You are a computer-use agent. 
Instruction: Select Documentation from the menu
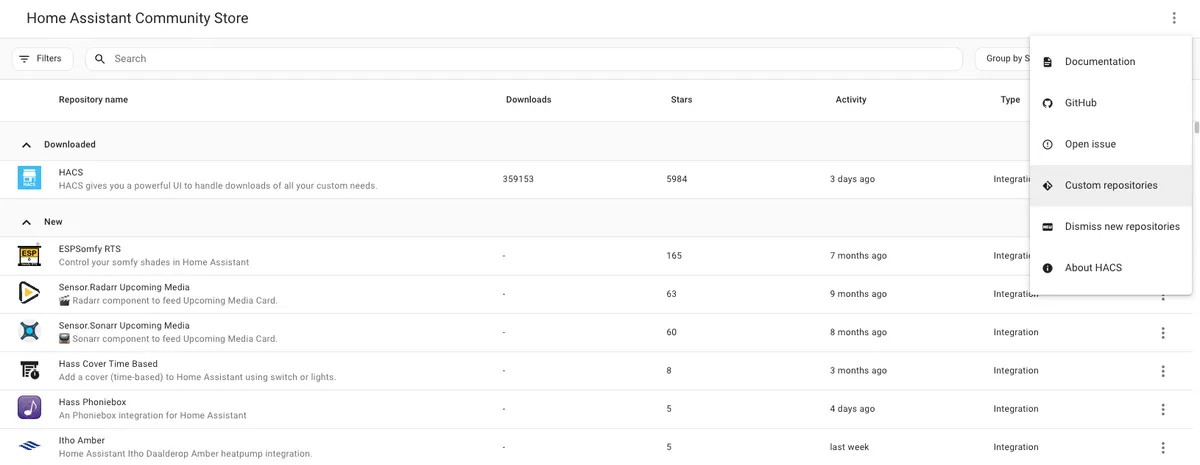click(x=1110, y=62)
